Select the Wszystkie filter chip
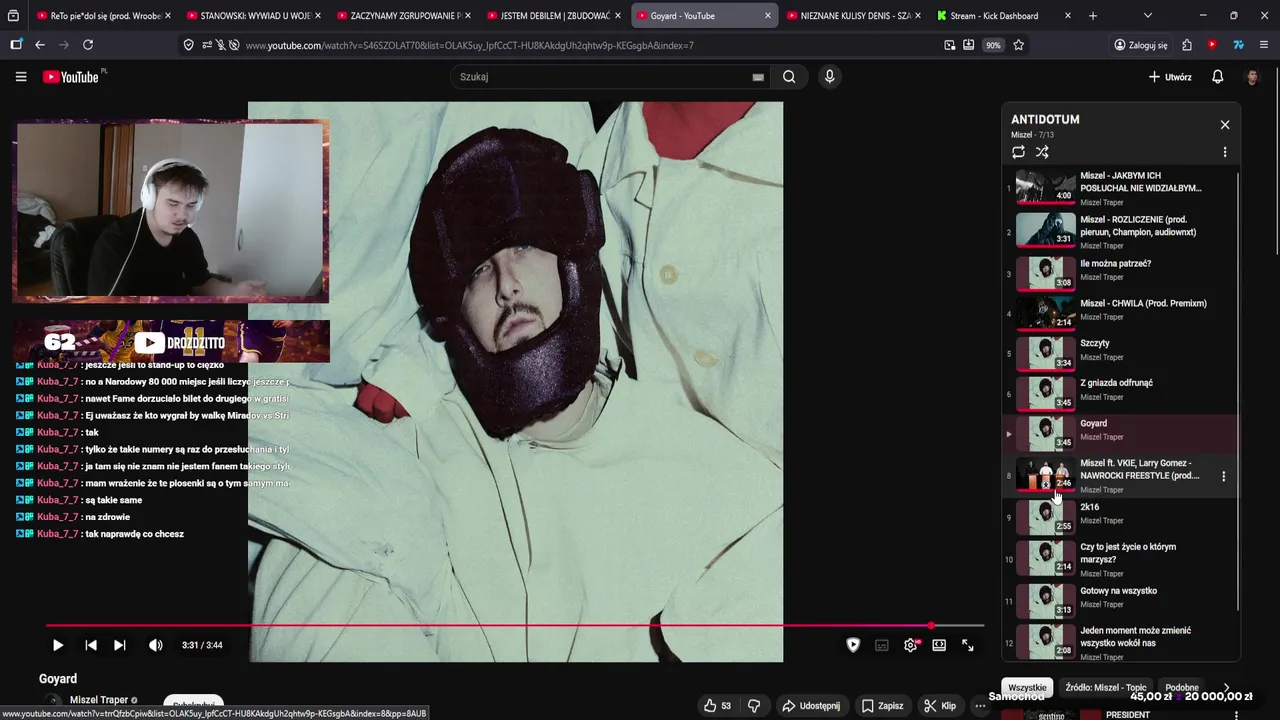 pos(1027,688)
